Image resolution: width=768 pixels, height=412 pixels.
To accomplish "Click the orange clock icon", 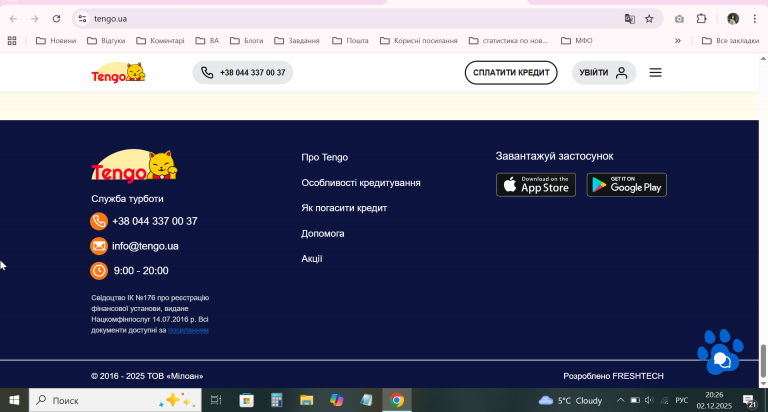I will (98, 270).
